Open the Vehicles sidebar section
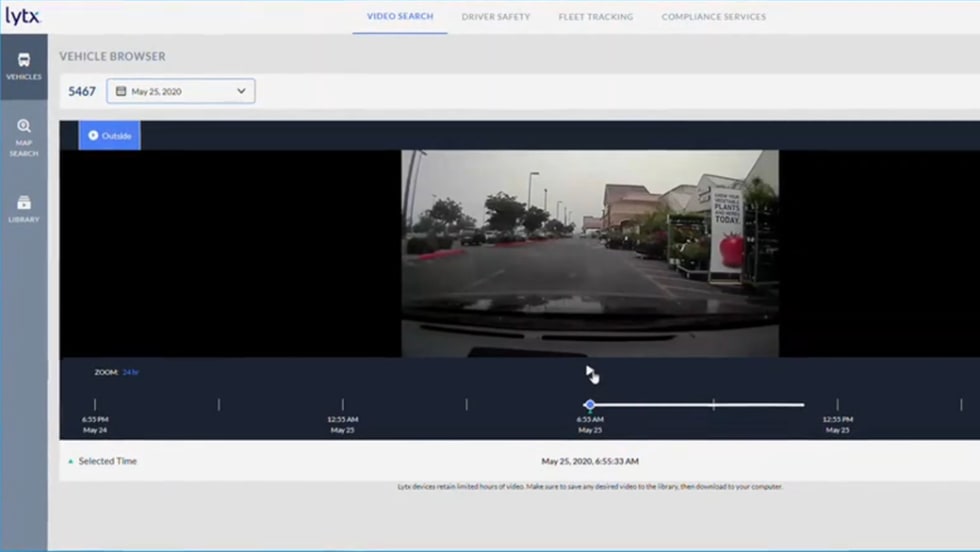 (x=24, y=66)
